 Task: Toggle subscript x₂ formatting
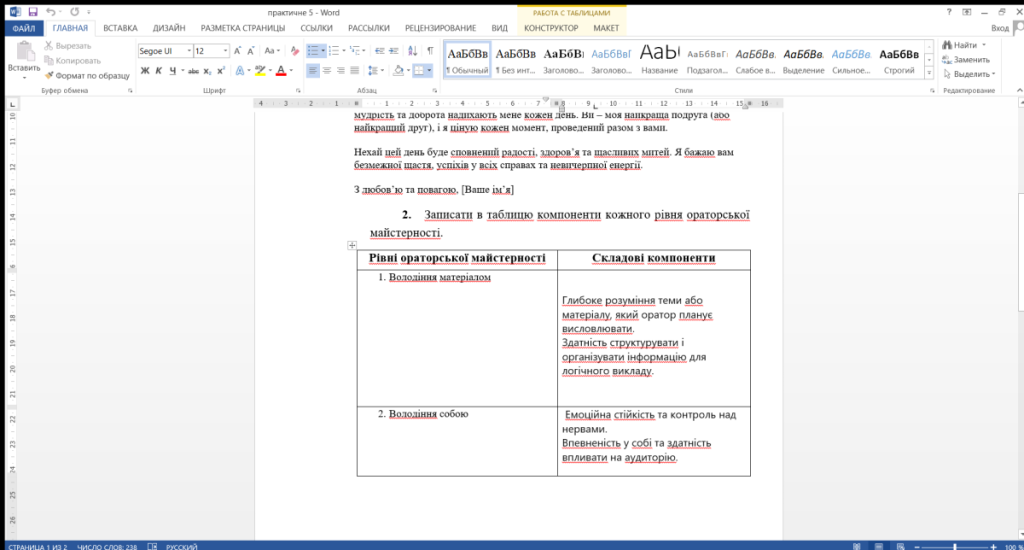coord(208,71)
